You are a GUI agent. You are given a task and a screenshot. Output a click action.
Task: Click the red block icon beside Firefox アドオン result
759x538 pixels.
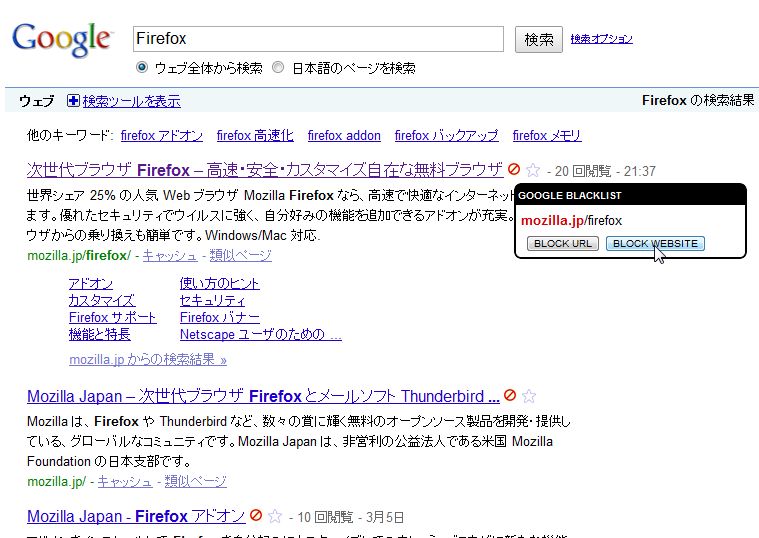[x=256, y=515]
